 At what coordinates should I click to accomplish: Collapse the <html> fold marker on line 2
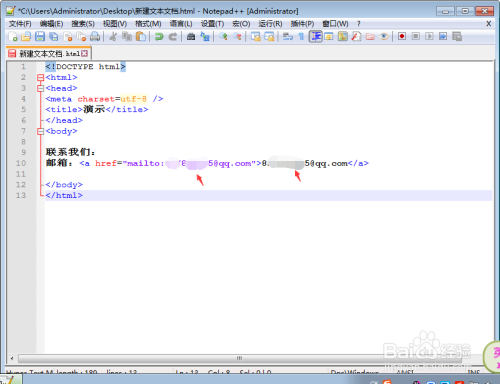(x=41, y=78)
